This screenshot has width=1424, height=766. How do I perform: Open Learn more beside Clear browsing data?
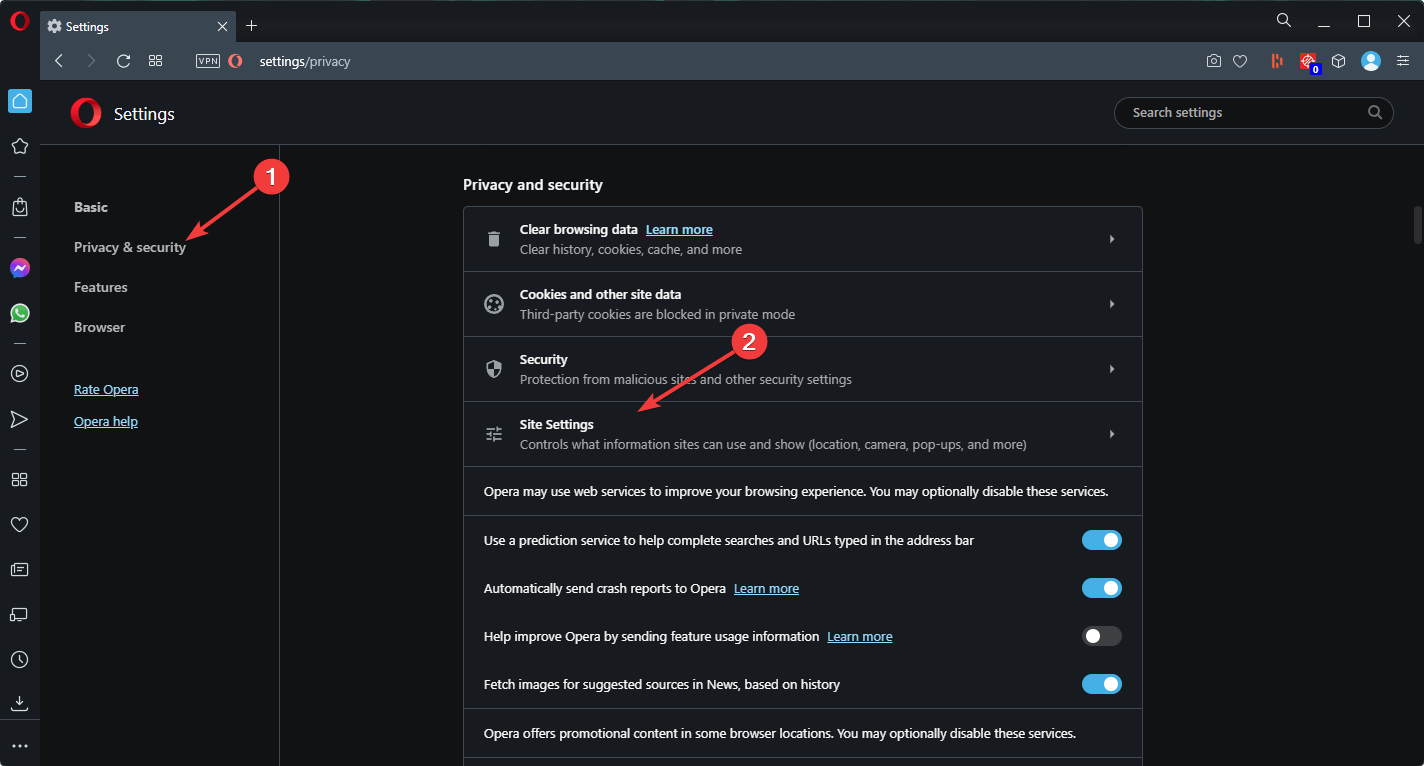[x=679, y=229]
